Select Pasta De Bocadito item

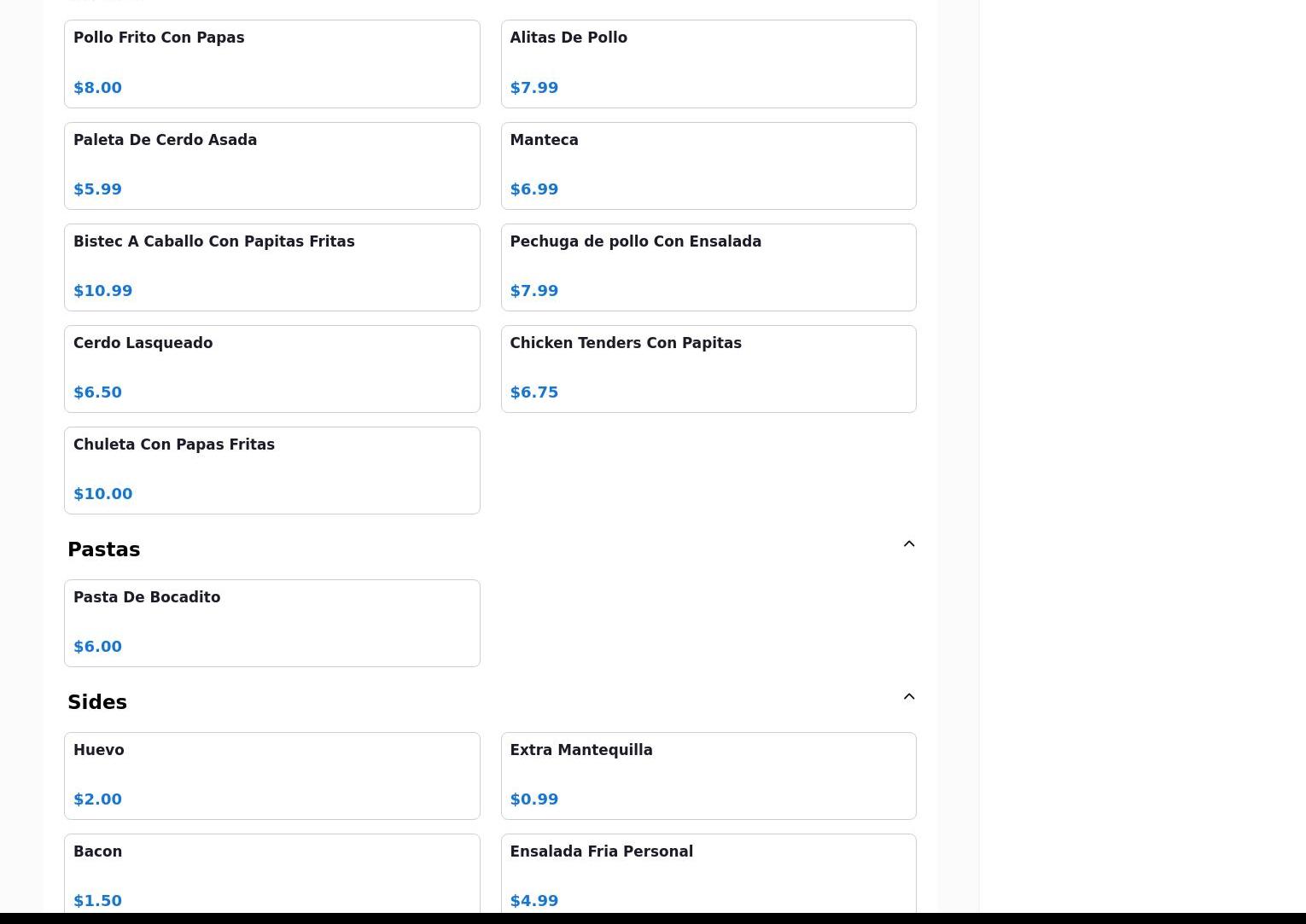(271, 623)
